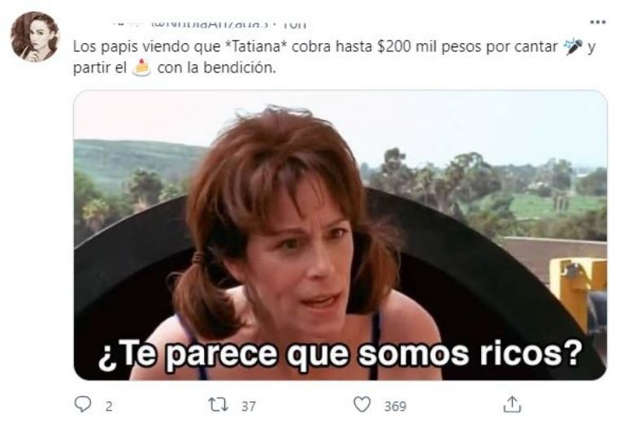Select the like count 369

pos(395,406)
